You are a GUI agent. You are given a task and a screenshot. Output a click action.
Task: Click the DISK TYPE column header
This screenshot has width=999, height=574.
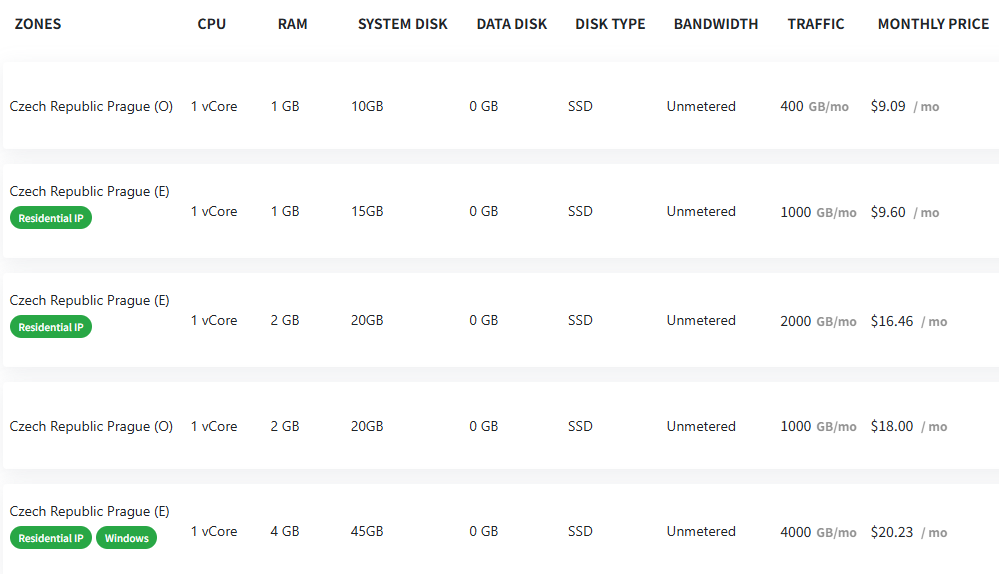pyautogui.click(x=610, y=24)
